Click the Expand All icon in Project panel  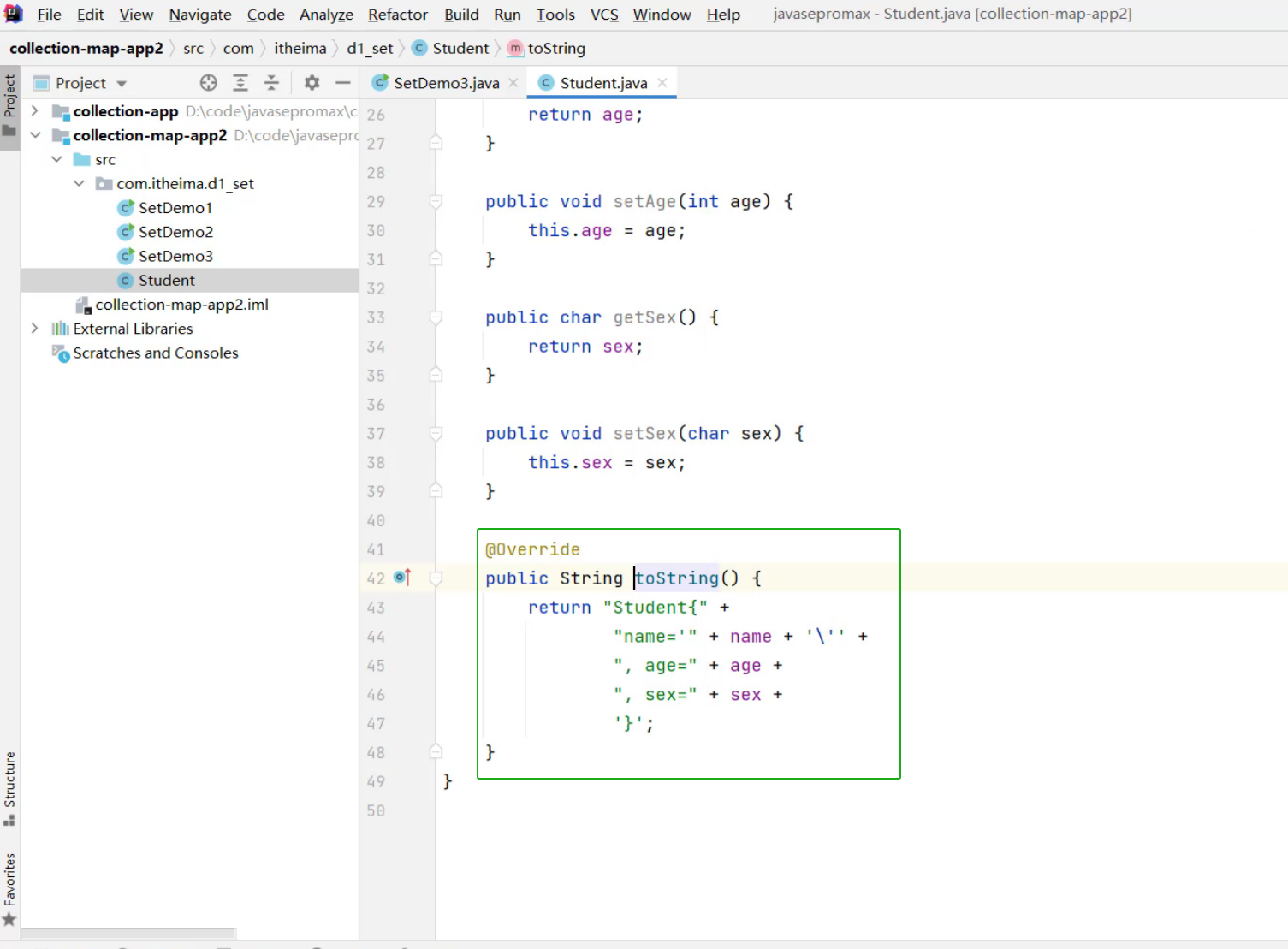point(240,83)
